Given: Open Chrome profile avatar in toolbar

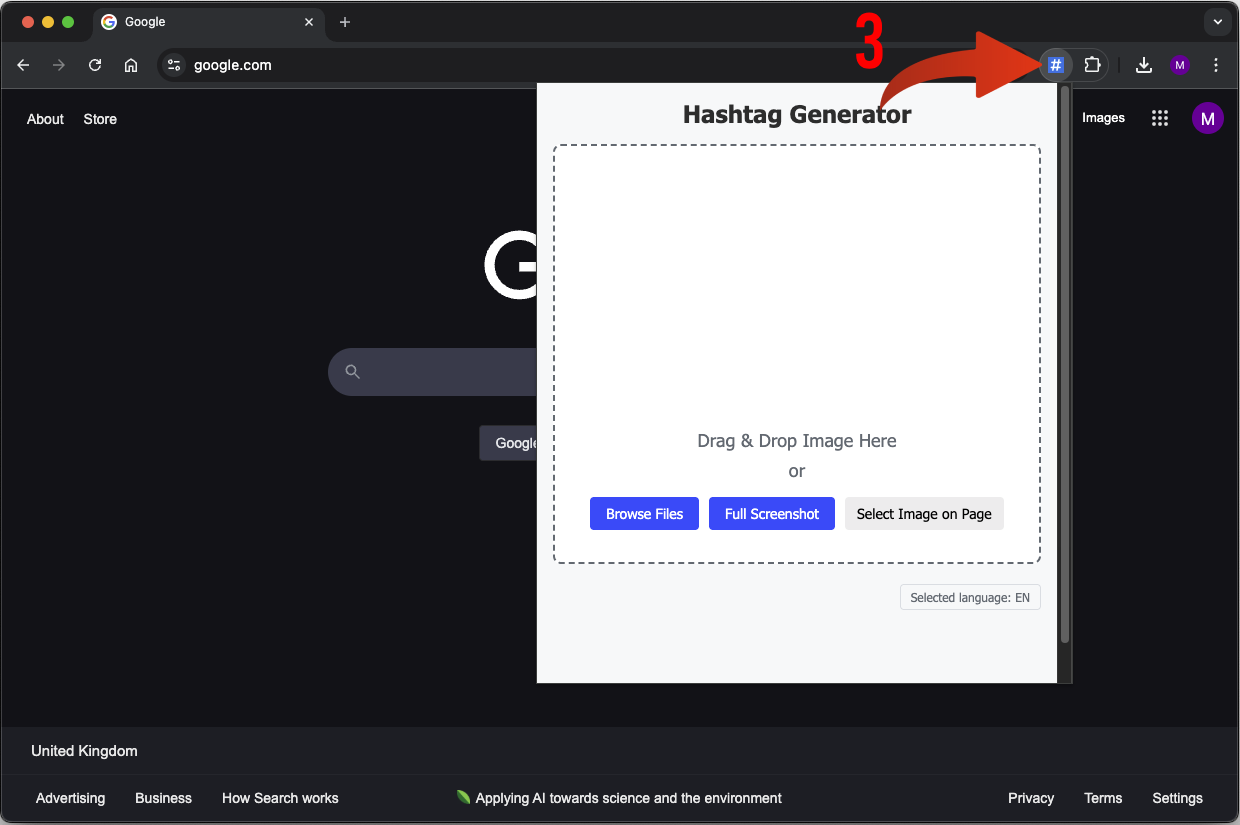Looking at the screenshot, I should [1180, 65].
